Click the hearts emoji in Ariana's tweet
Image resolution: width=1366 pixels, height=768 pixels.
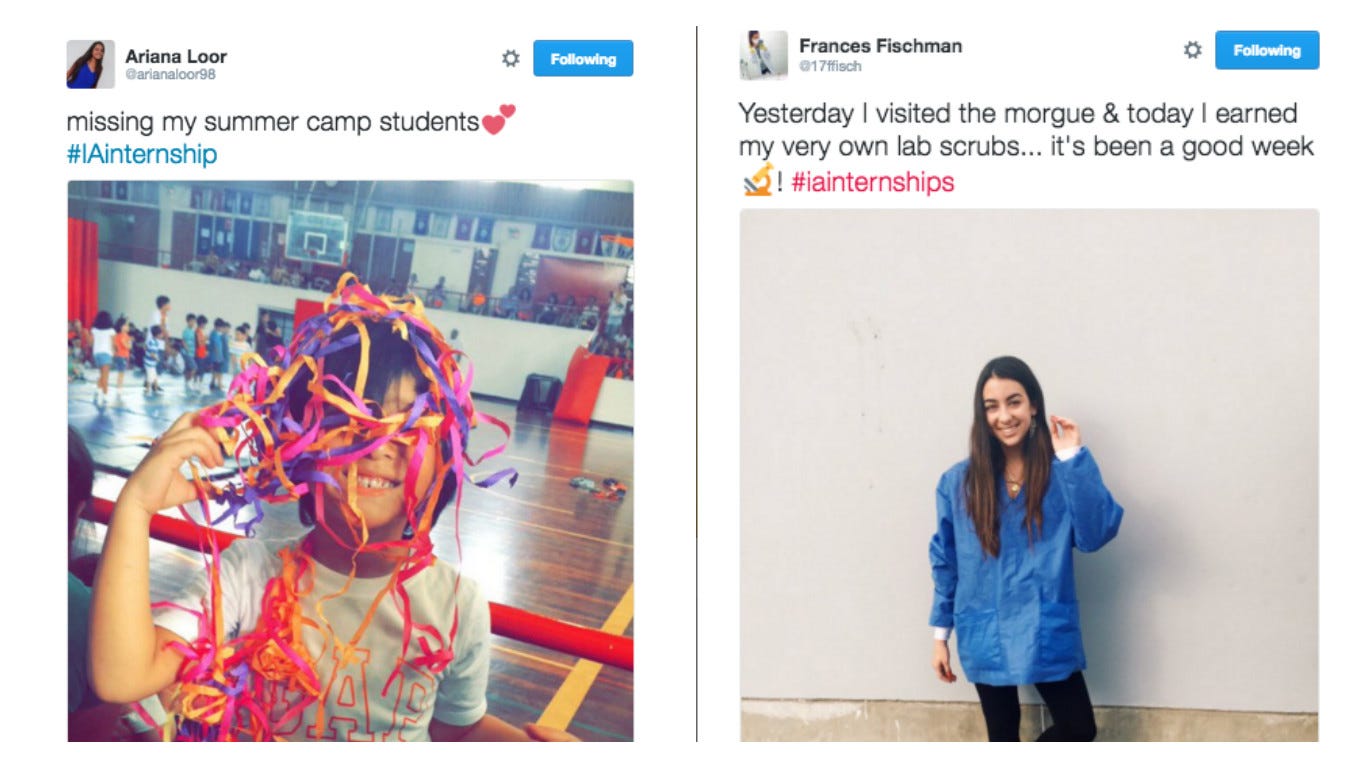pos(499,121)
